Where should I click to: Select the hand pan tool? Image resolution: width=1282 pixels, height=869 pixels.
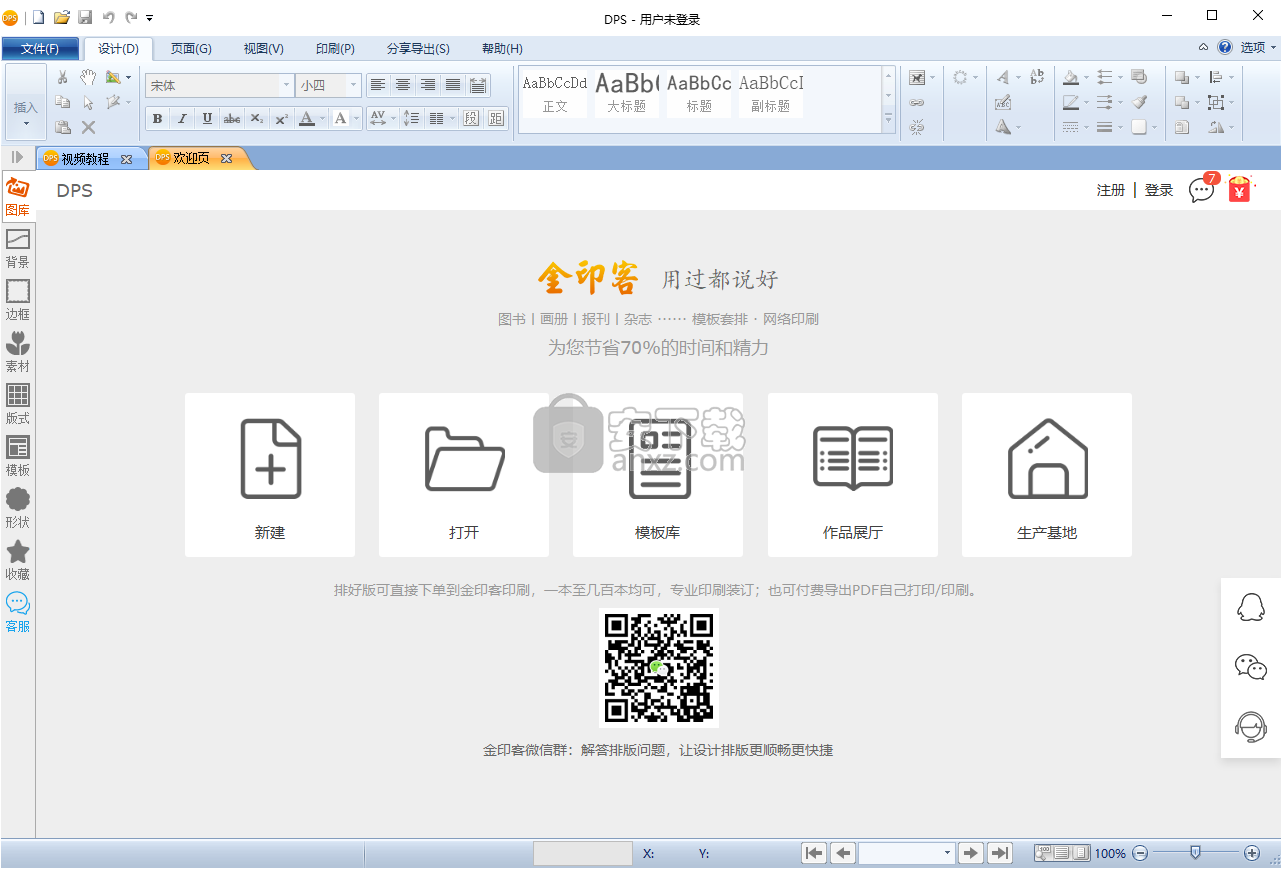click(x=88, y=77)
